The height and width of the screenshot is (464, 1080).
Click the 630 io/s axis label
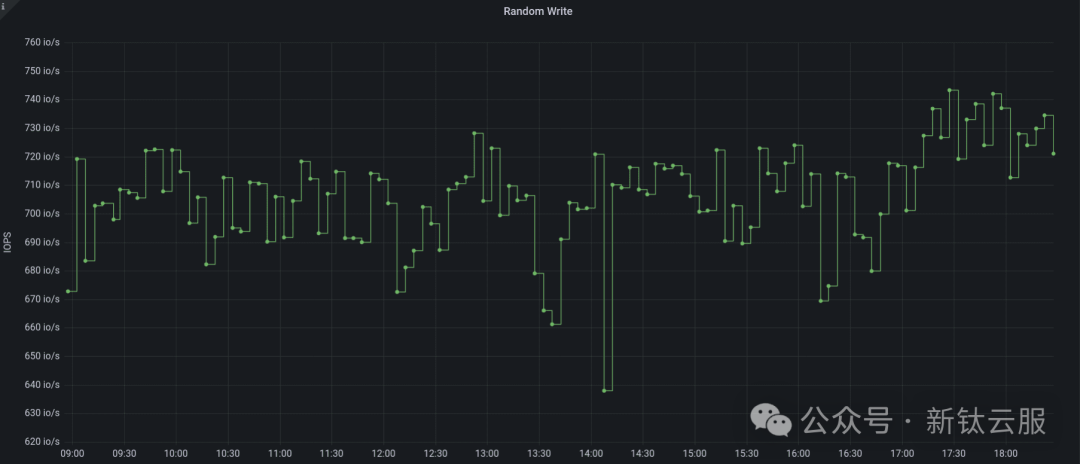(42, 413)
